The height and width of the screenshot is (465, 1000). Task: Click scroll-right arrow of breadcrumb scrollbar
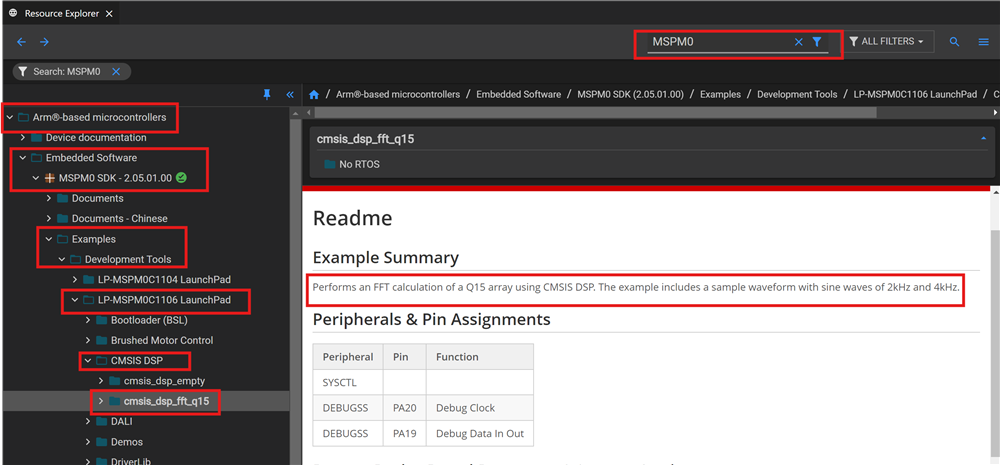(x=996, y=112)
